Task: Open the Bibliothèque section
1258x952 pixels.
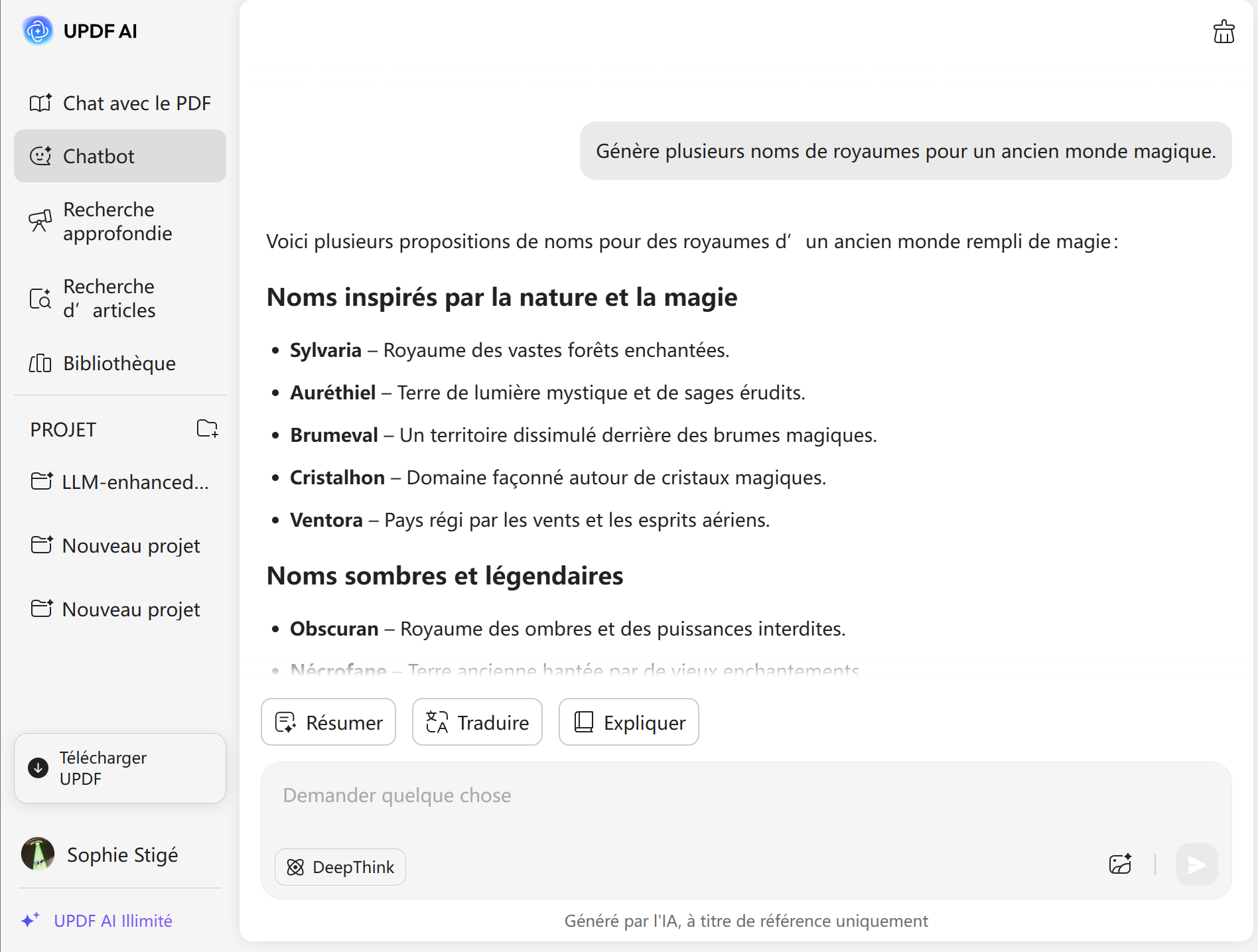Action: point(120,364)
